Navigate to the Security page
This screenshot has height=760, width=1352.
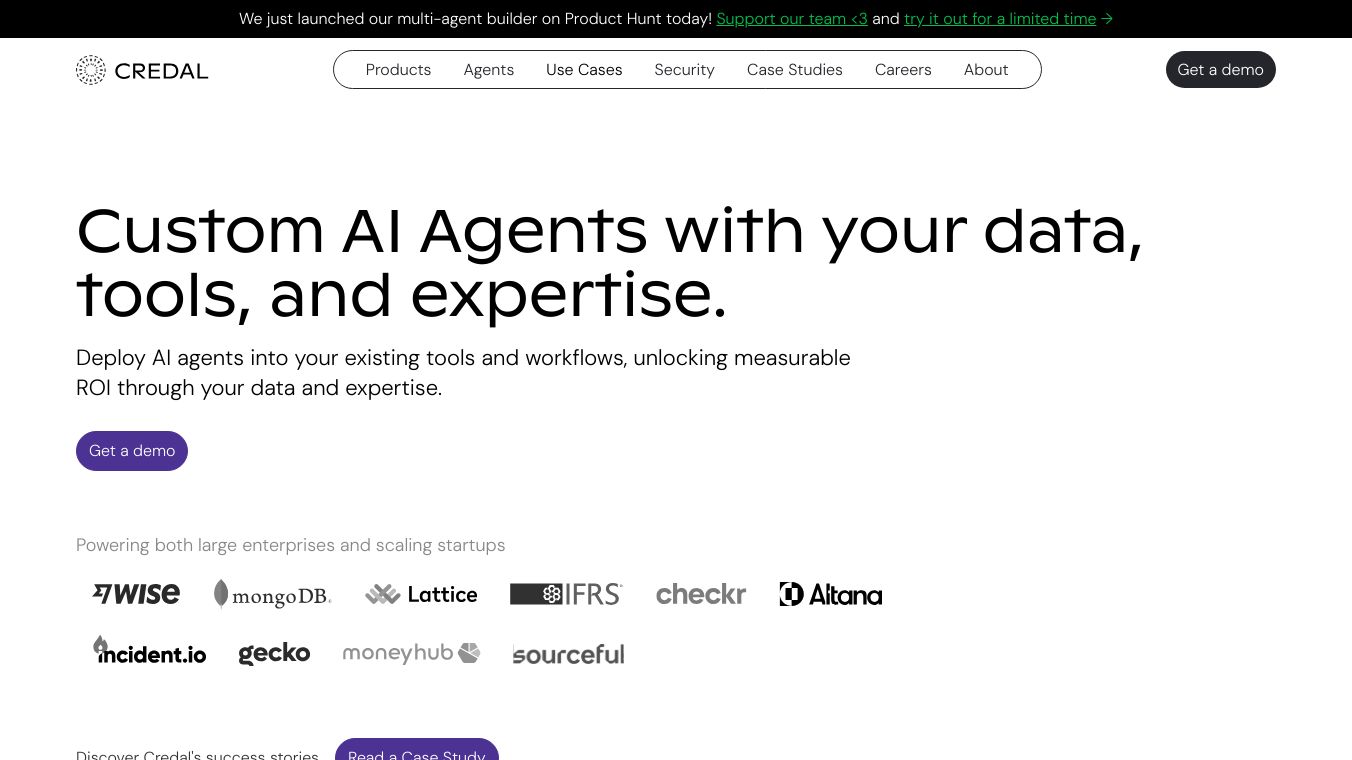[x=684, y=70]
